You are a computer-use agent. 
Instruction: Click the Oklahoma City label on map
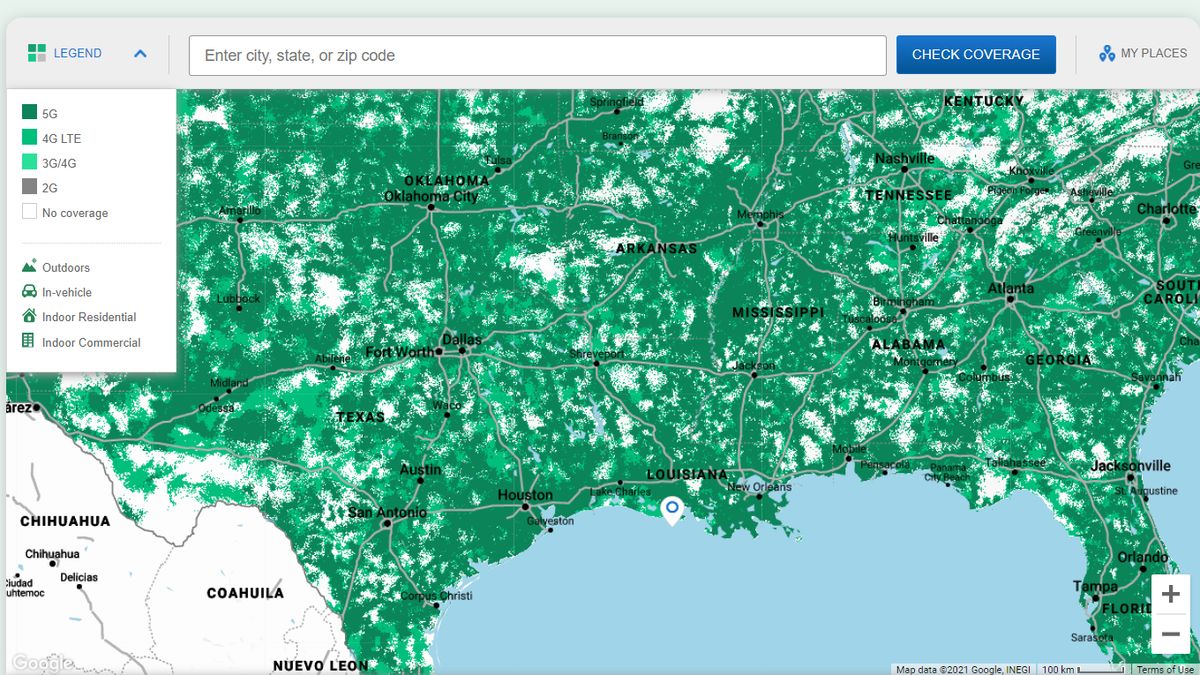432,197
